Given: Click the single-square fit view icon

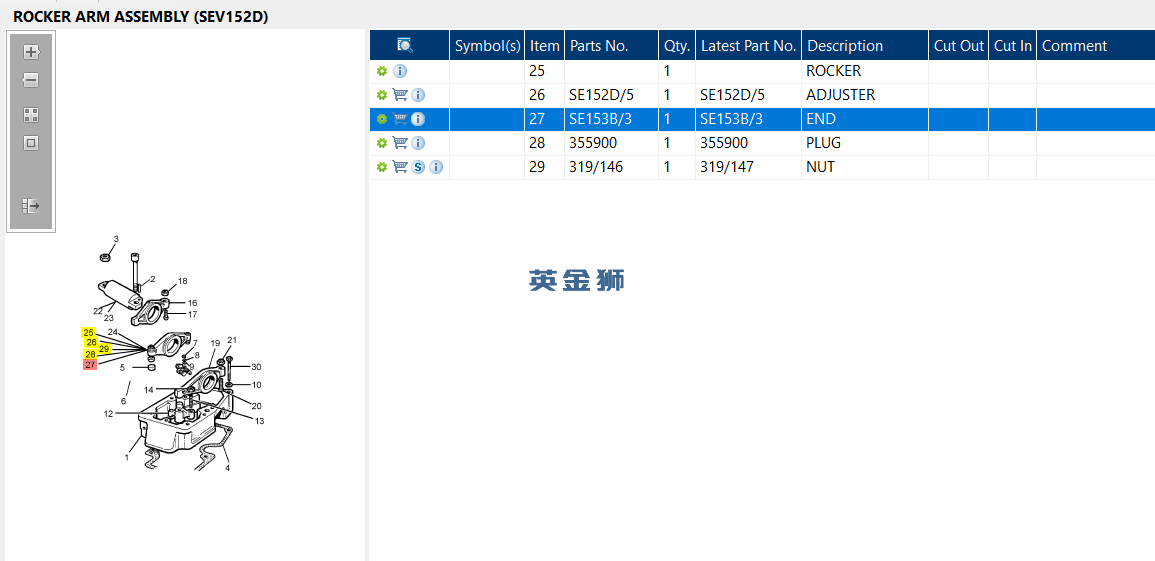Looking at the screenshot, I should tap(31, 143).
